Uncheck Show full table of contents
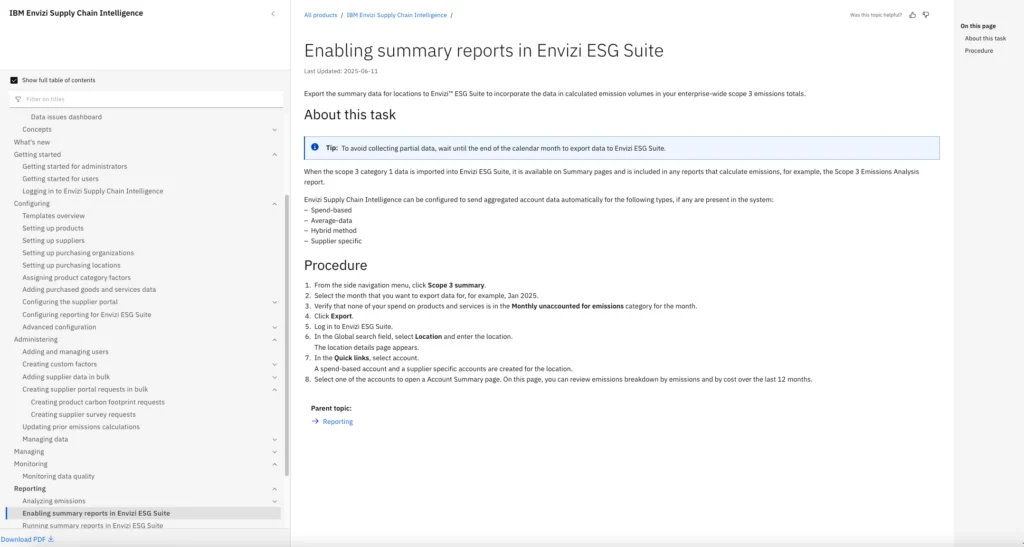Image resolution: width=1024 pixels, height=547 pixels. (x=14, y=80)
